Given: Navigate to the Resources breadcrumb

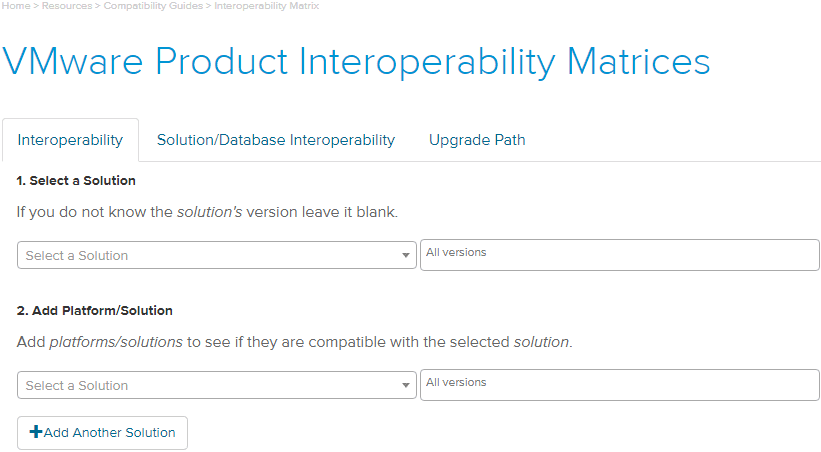Looking at the screenshot, I should (66, 6).
